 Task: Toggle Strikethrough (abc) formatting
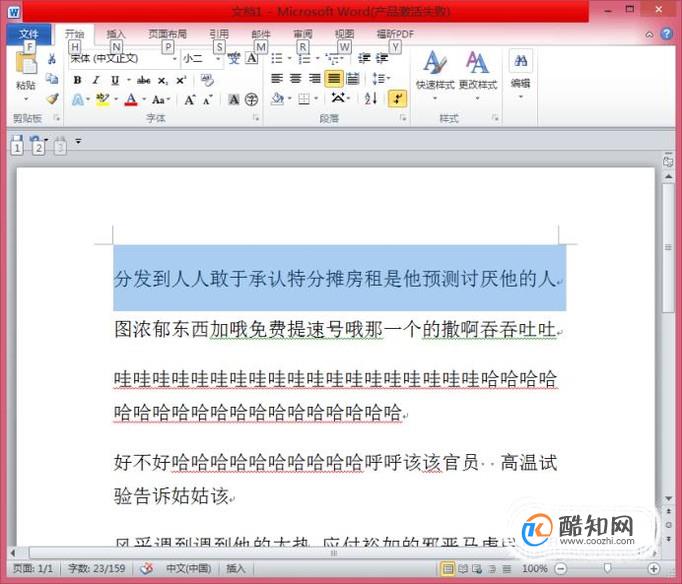(x=144, y=80)
